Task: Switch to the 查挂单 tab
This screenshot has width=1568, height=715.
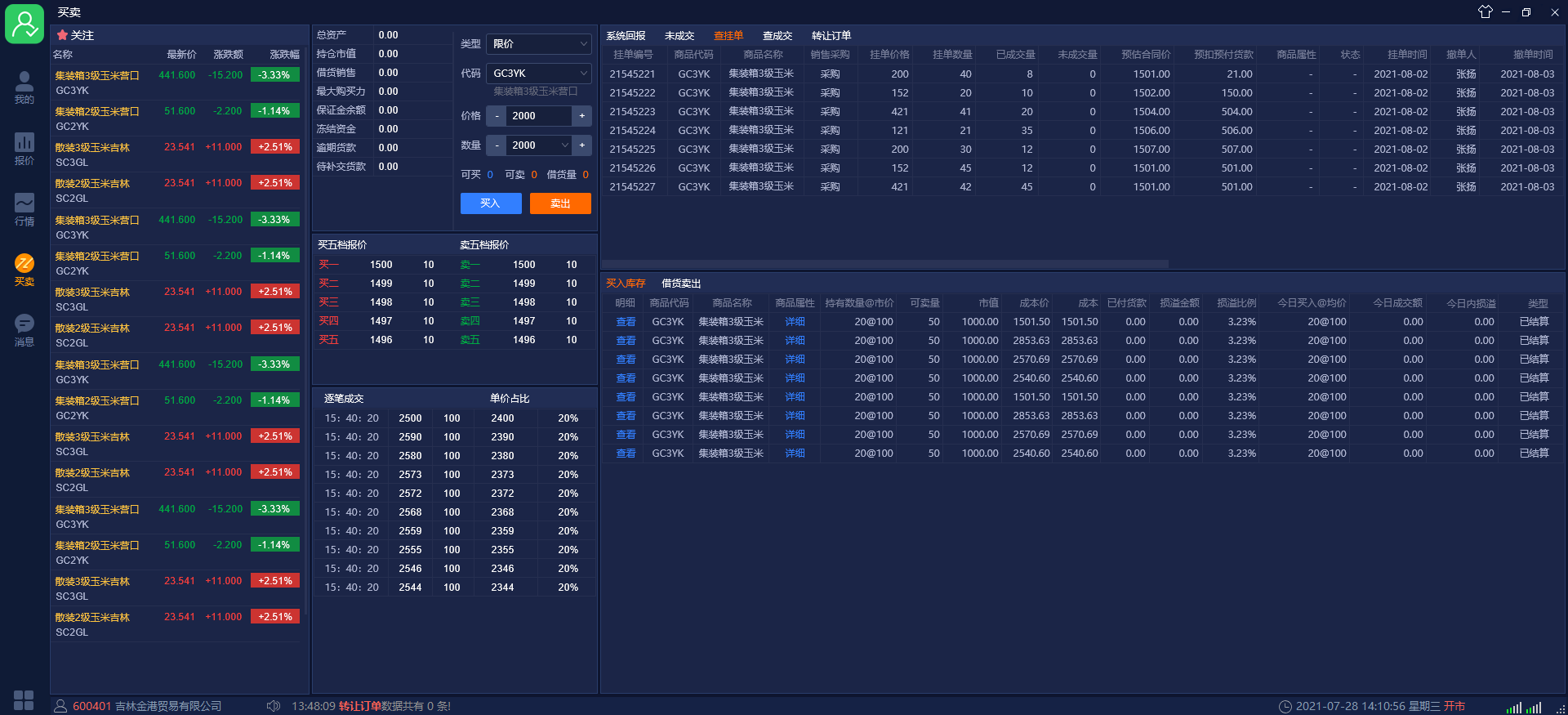Action: point(728,36)
